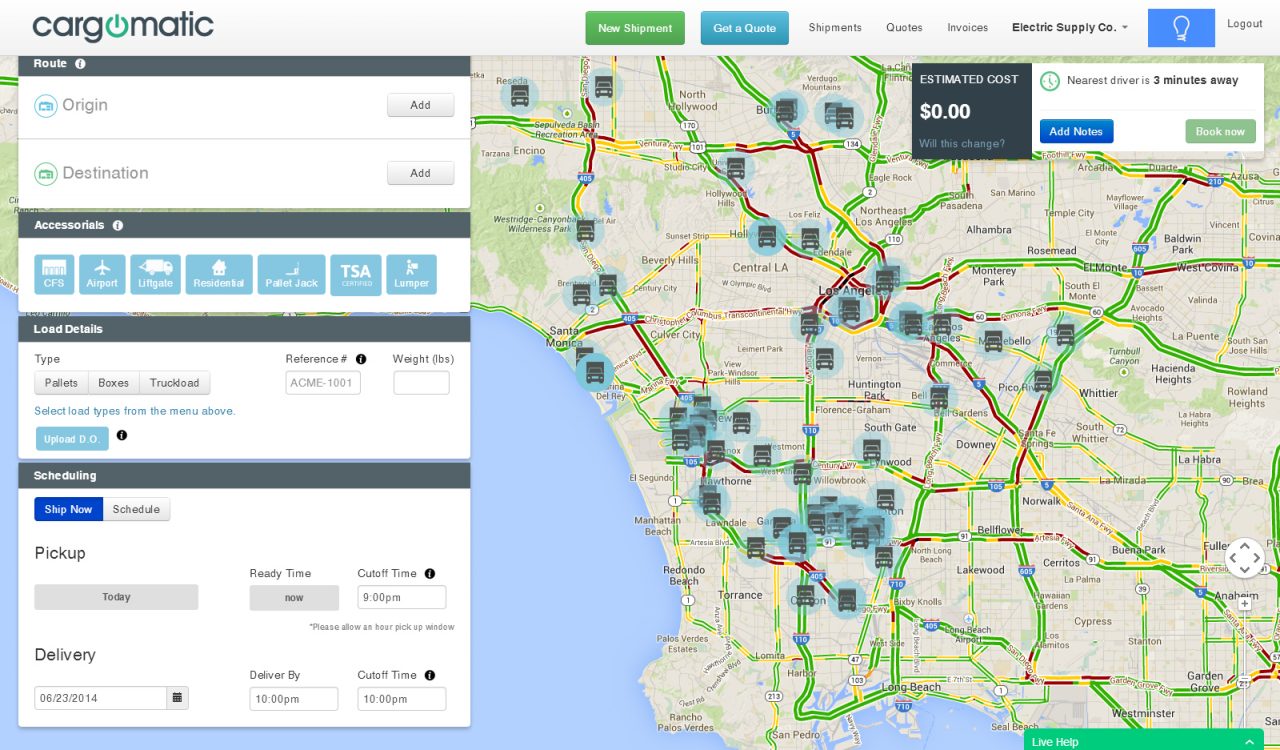
Task: Enable the Lumper accessorial icon
Action: tap(411, 274)
